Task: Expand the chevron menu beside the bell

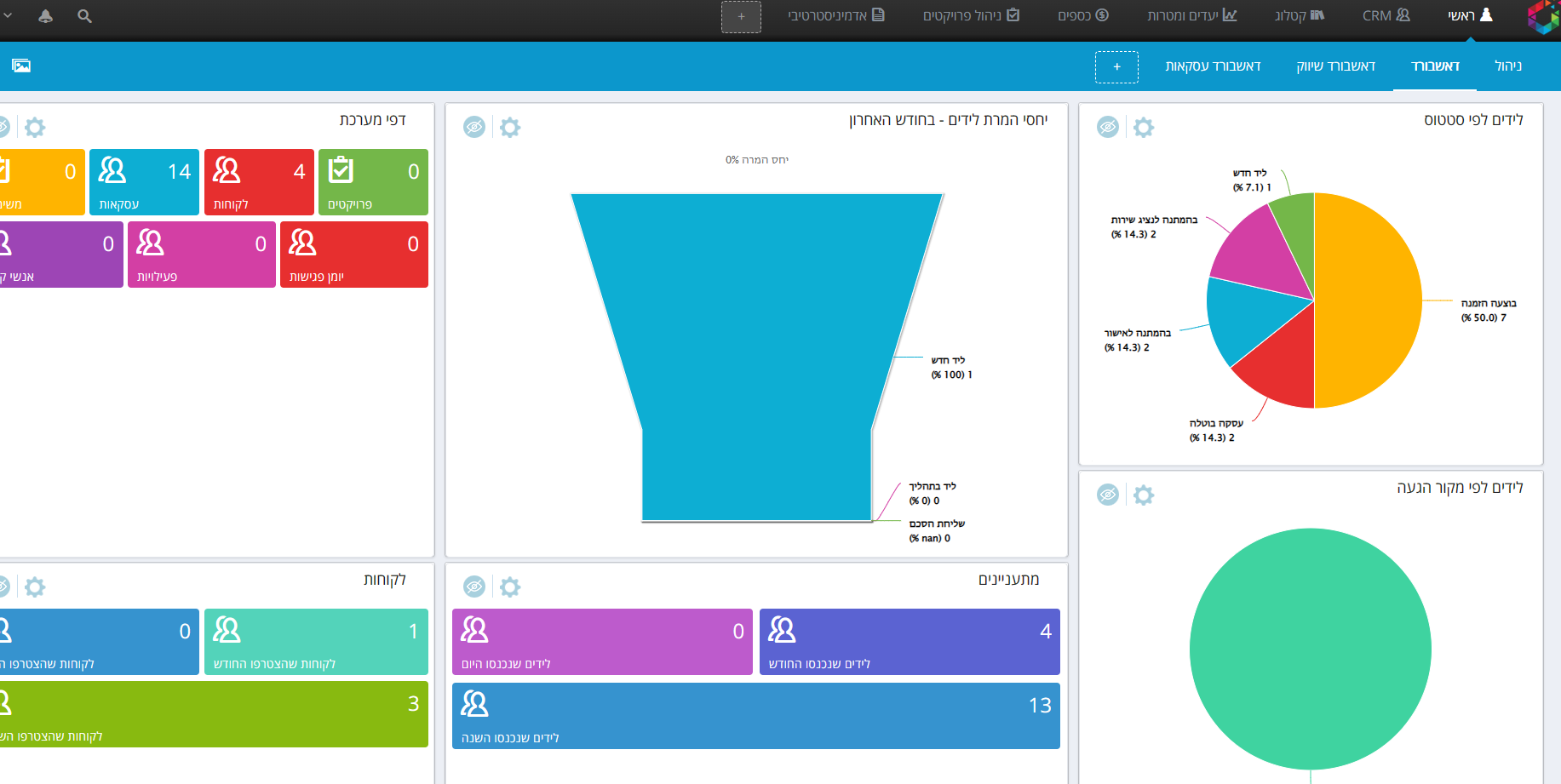Action: pos(8,15)
